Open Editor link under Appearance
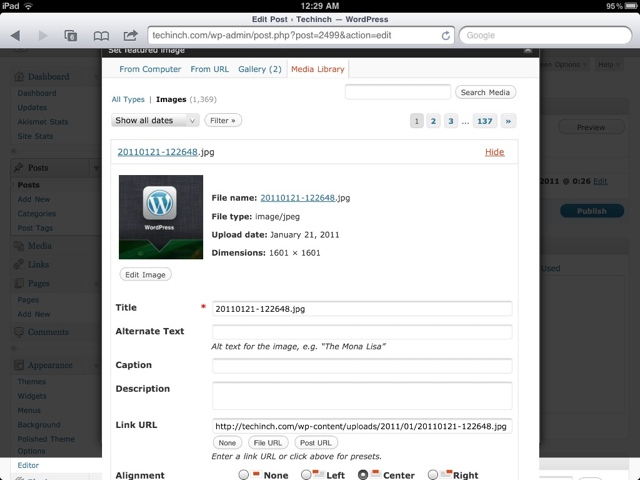Screen dimensions: 640x480 tap(28, 465)
